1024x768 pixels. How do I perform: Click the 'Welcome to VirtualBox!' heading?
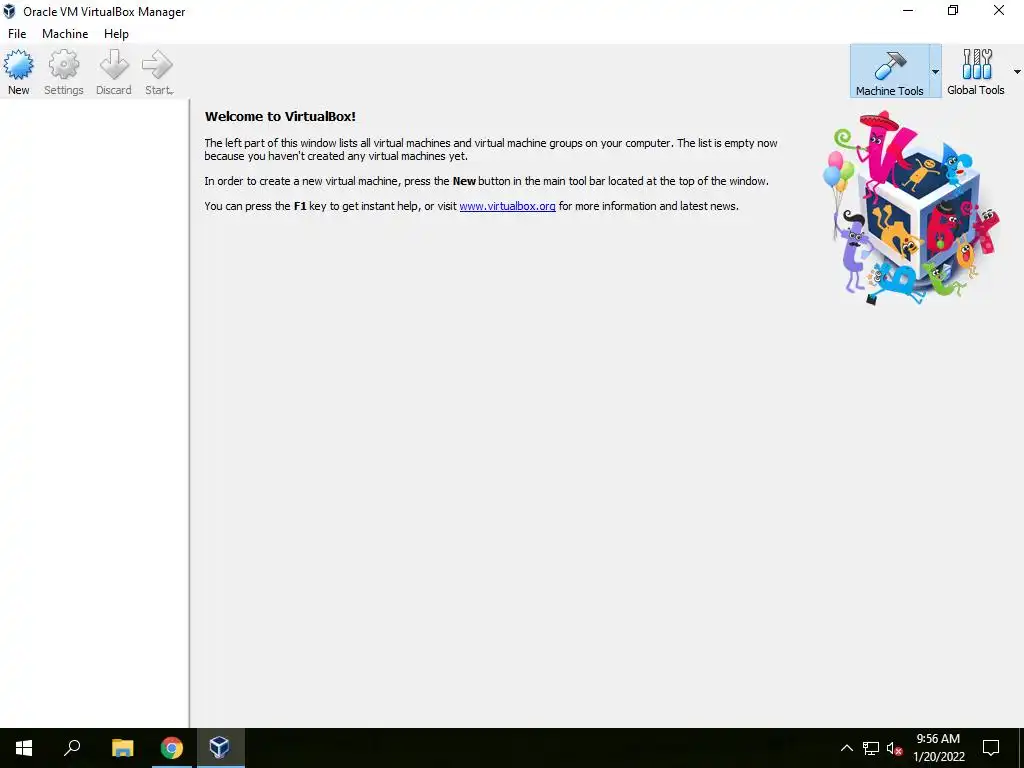click(280, 117)
